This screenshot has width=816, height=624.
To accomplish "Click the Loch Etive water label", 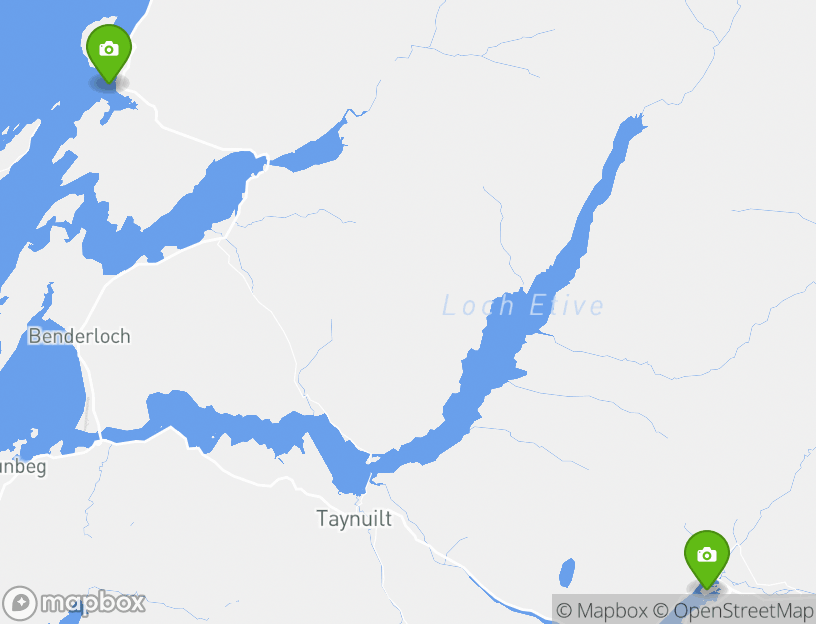I will point(522,305).
